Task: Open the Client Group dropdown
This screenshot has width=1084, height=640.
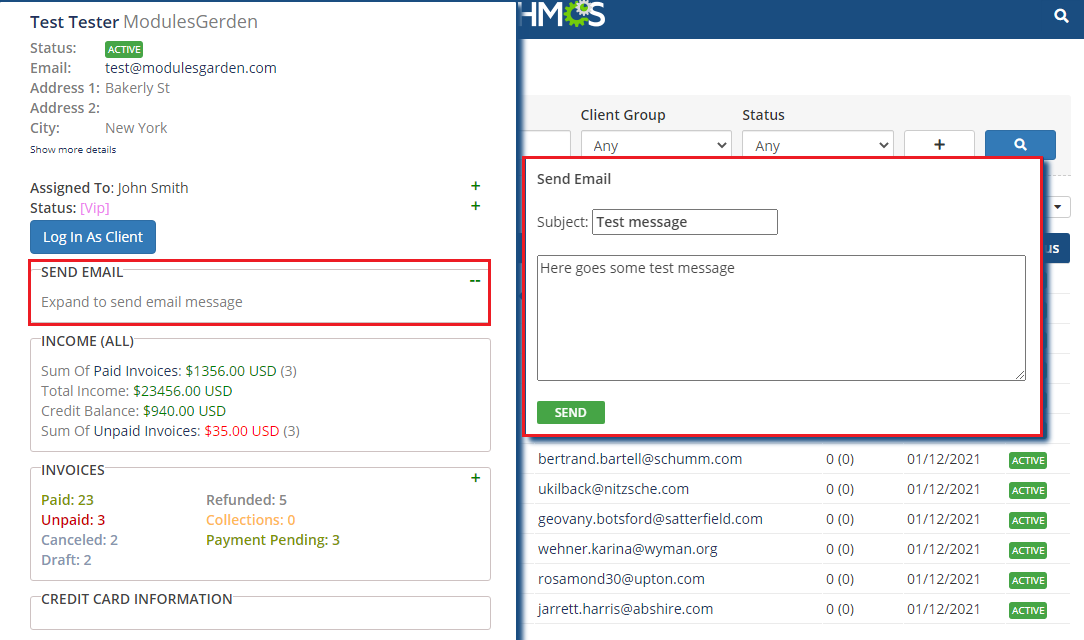Action: pos(656,145)
